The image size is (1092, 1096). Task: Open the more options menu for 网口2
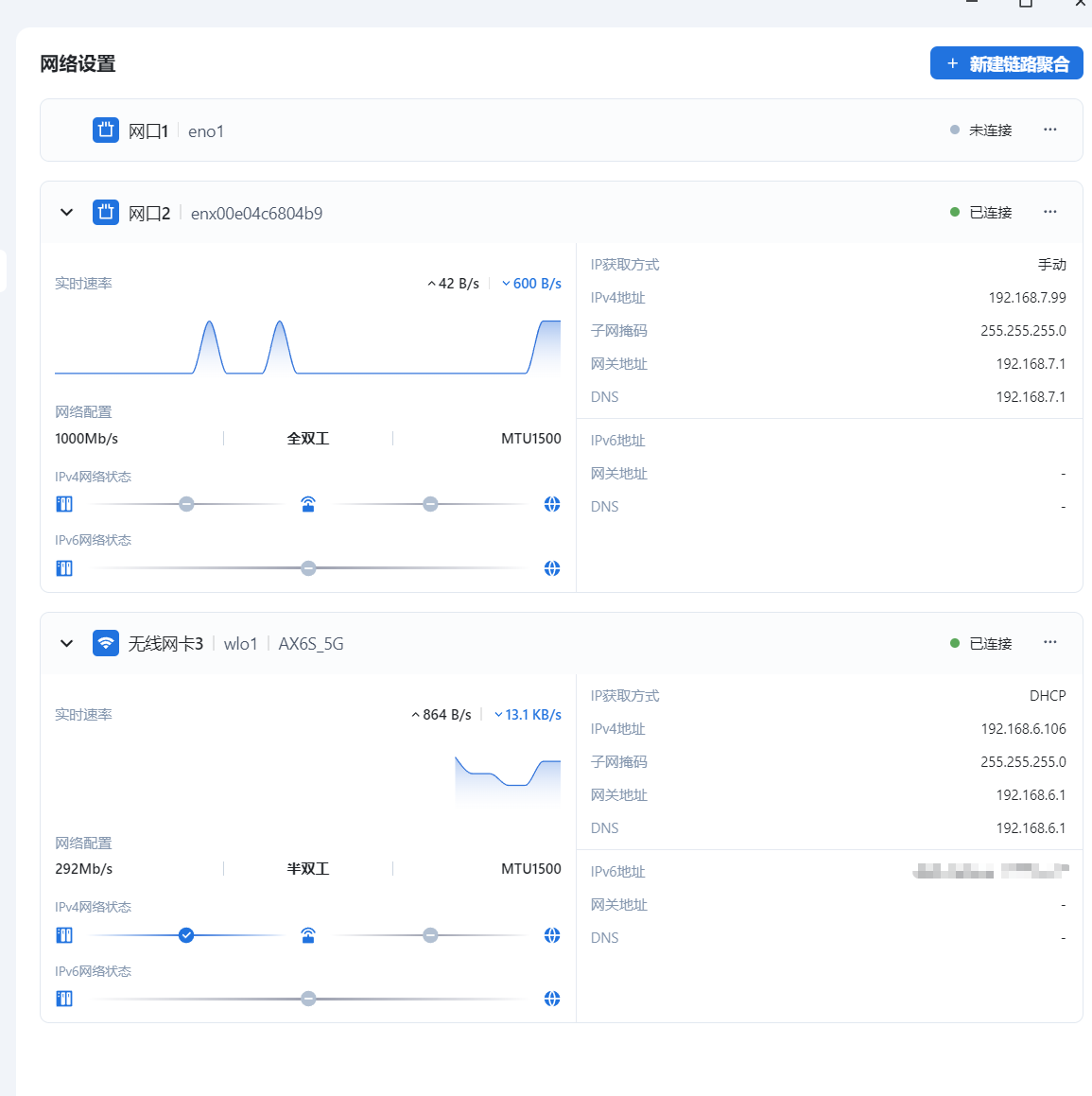(1050, 212)
